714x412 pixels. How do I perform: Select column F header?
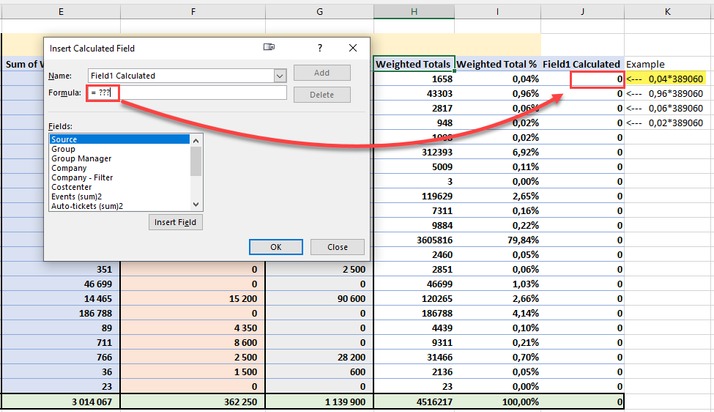193,12
